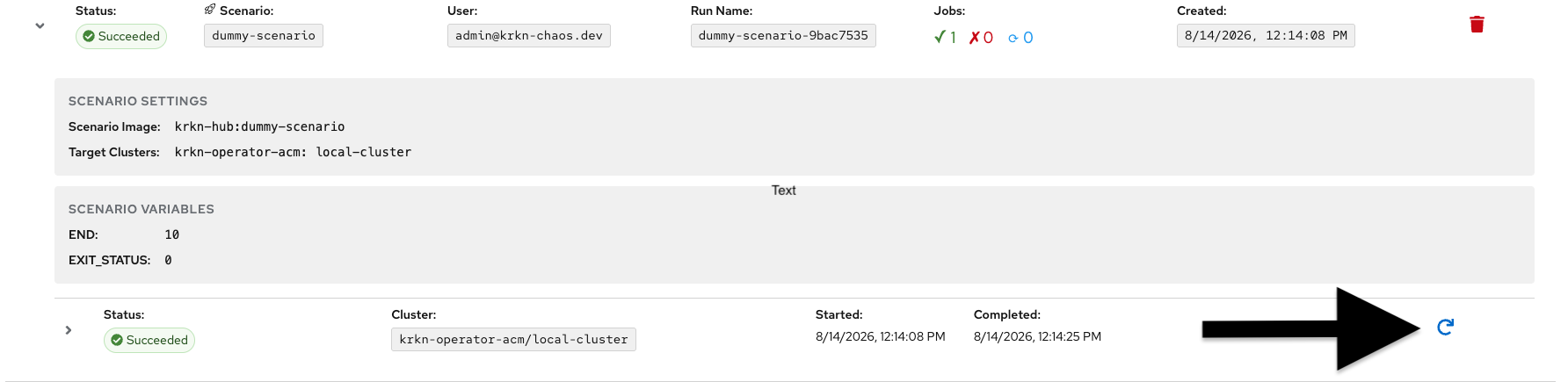Click the blue retry job icon
This screenshot has height=382, width=1568.
1445,327
